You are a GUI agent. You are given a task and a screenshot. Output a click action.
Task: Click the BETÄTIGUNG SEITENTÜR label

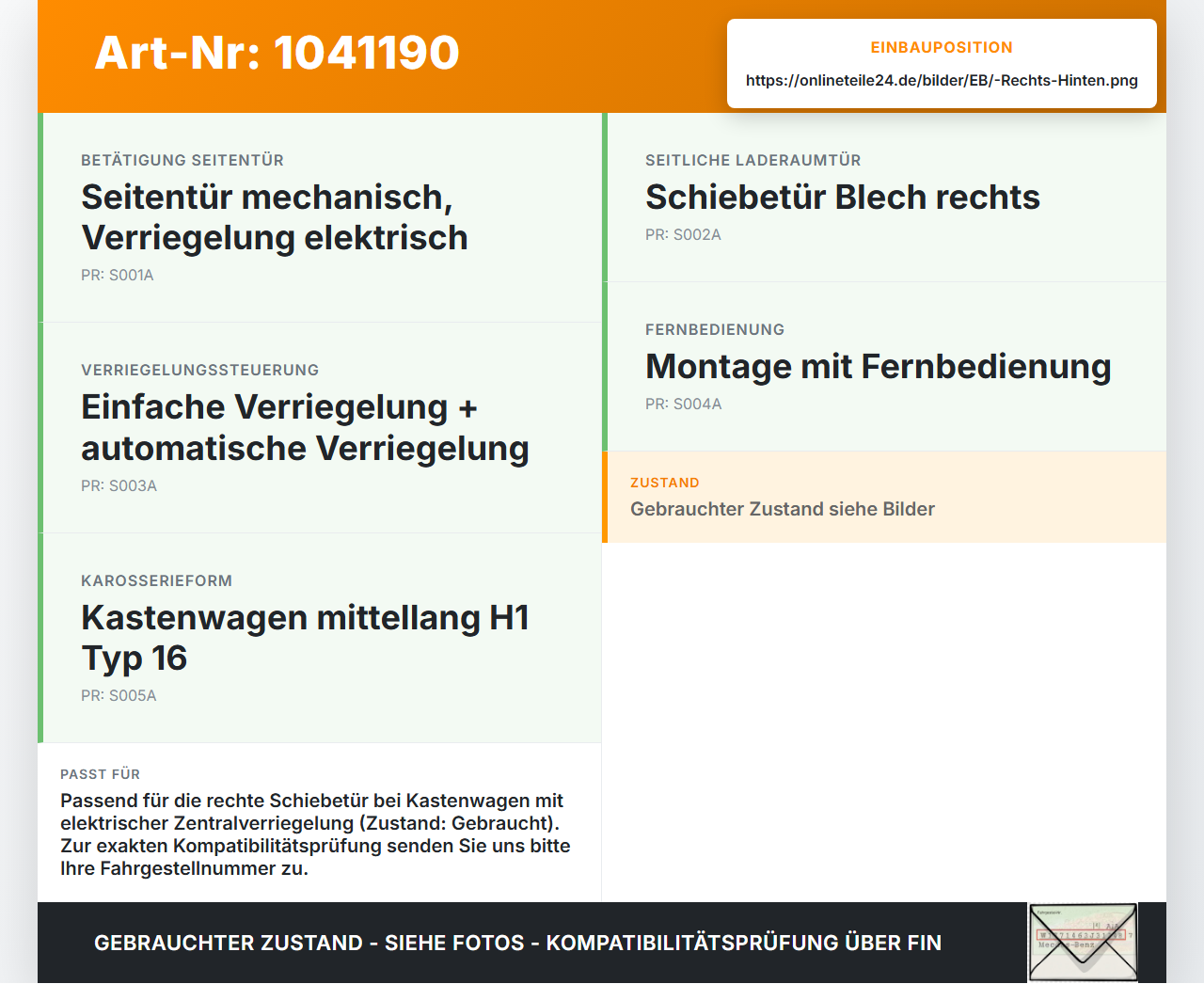point(182,161)
